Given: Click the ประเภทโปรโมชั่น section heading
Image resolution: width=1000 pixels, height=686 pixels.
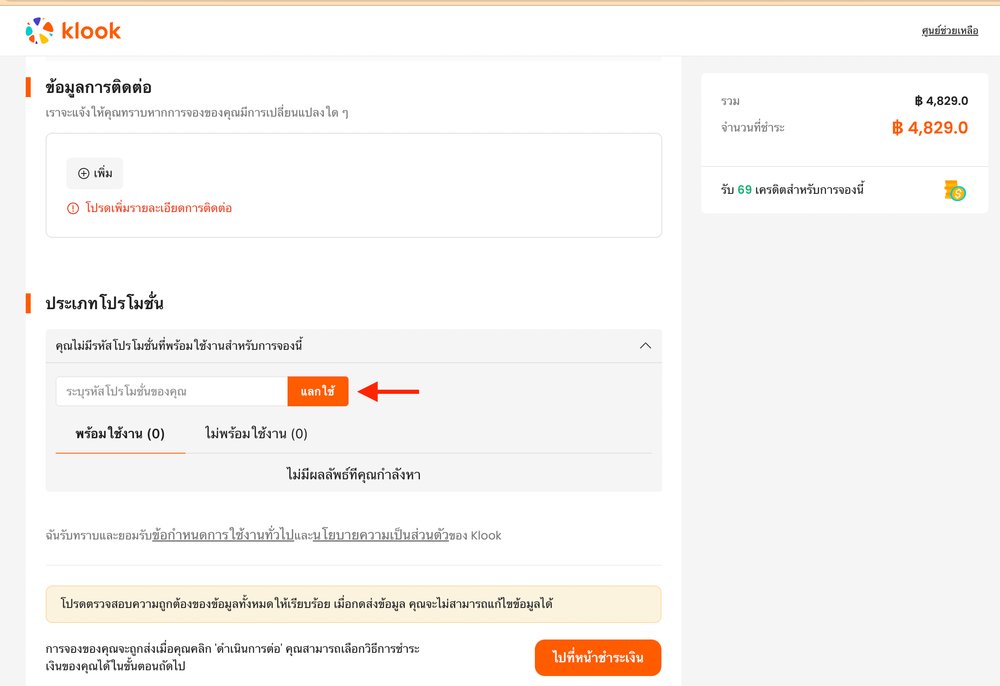Looking at the screenshot, I should point(104,303).
